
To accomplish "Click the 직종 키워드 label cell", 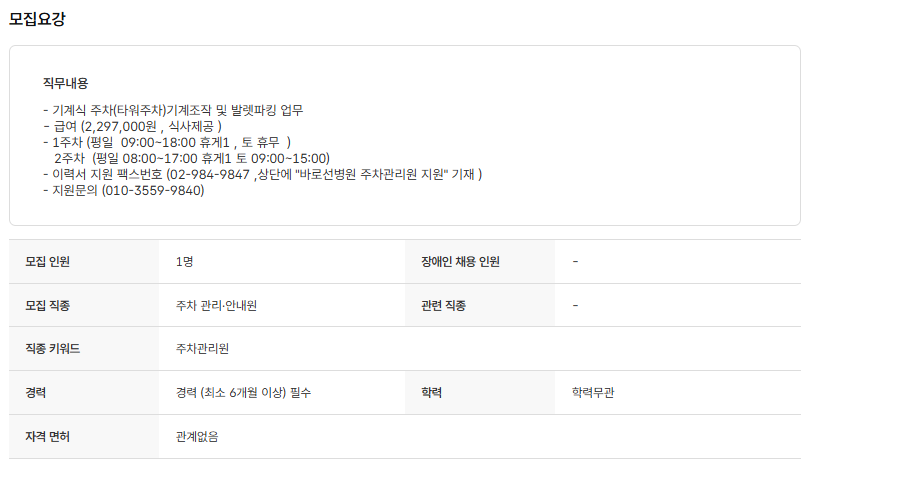I will tap(52, 348).
